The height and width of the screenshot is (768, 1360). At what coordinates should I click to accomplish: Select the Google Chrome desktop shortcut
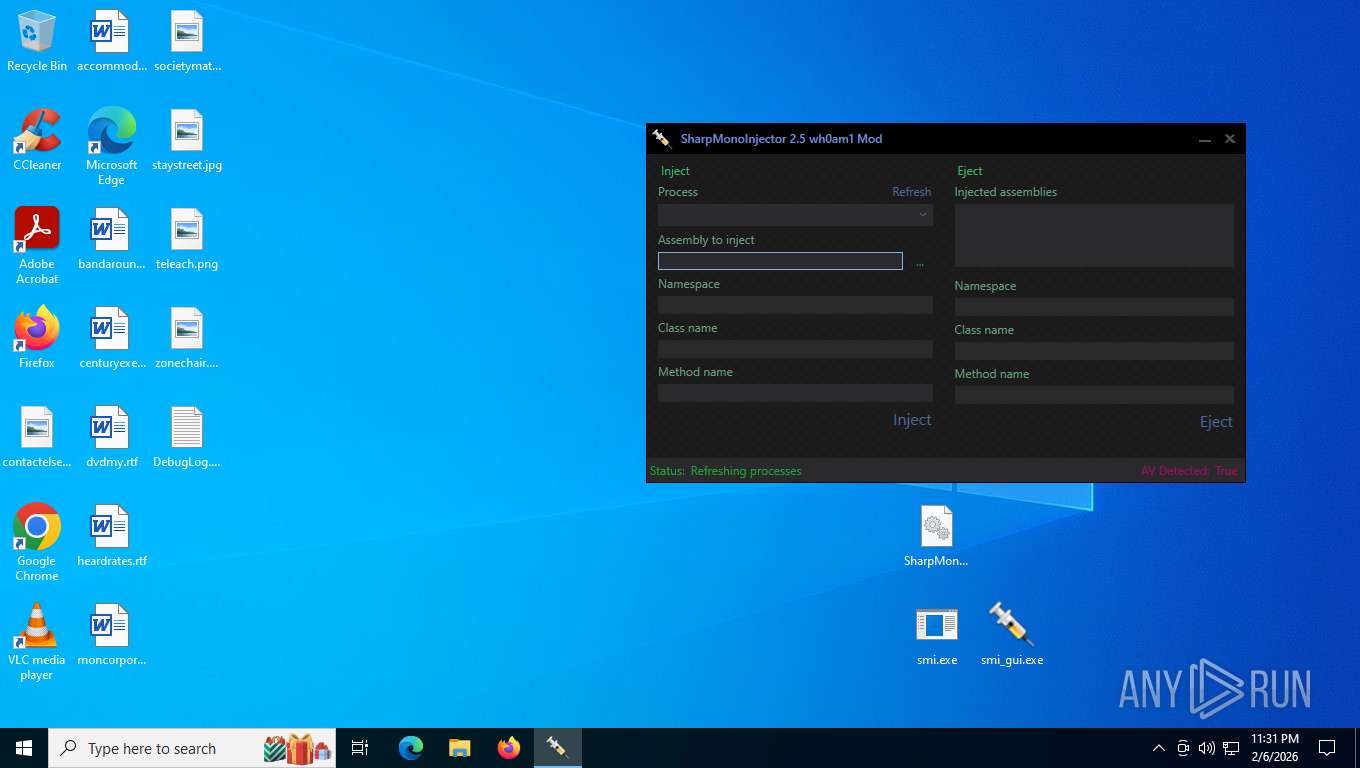(x=37, y=542)
